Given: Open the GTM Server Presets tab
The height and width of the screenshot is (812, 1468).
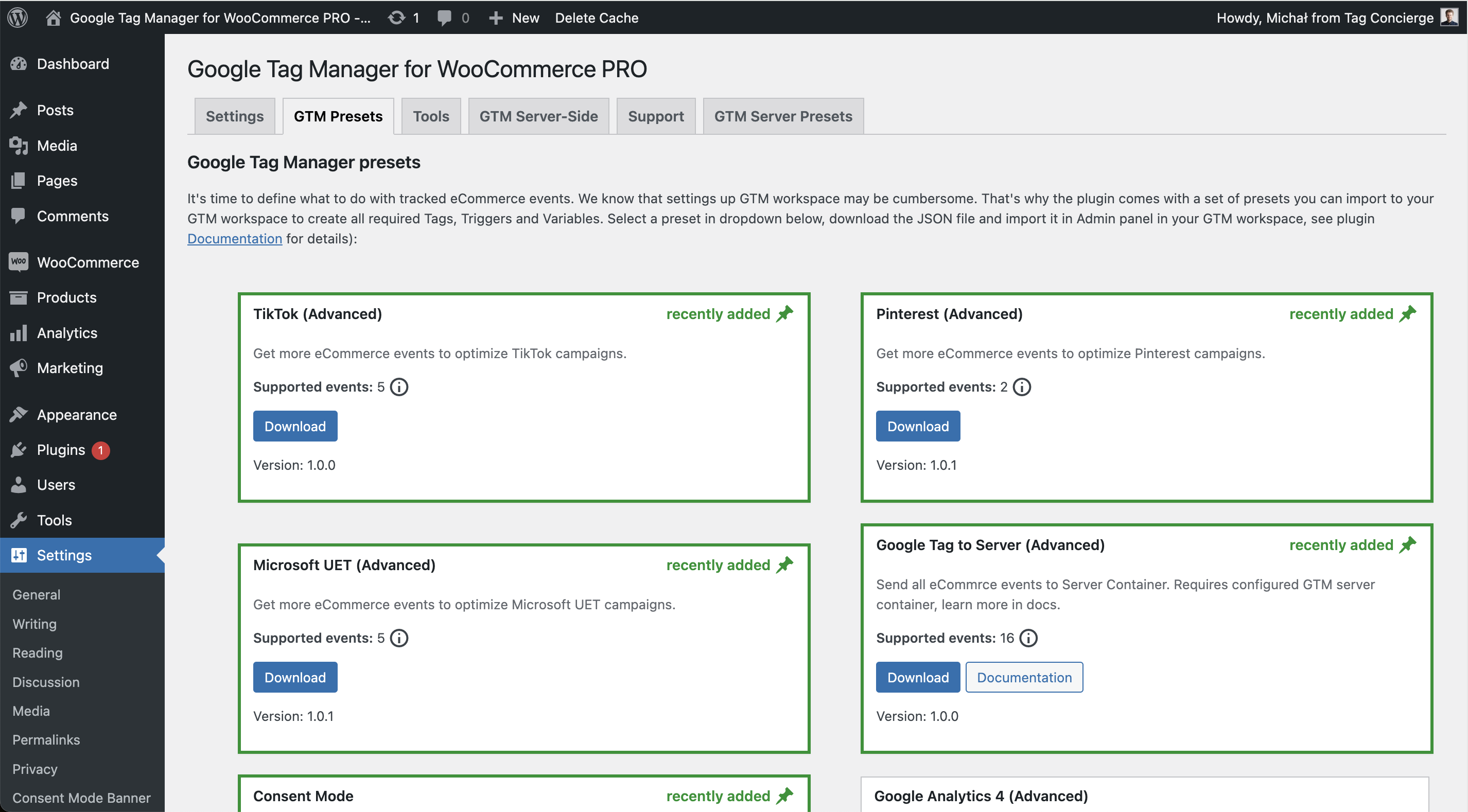Looking at the screenshot, I should [783, 116].
